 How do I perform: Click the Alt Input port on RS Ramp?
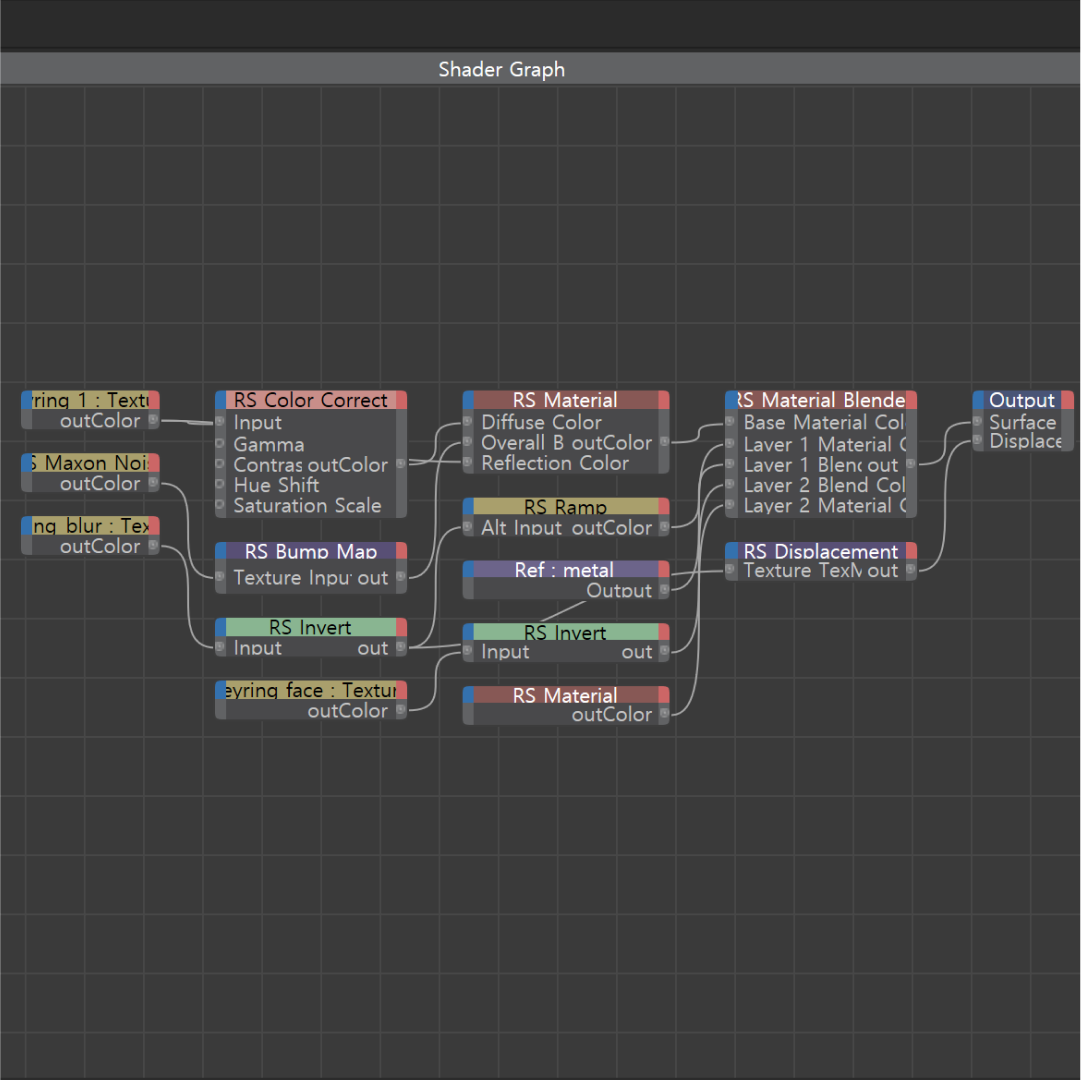(467, 527)
